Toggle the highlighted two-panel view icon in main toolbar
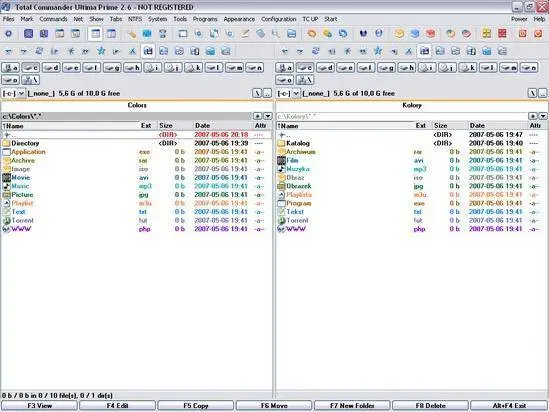 coord(95,34)
